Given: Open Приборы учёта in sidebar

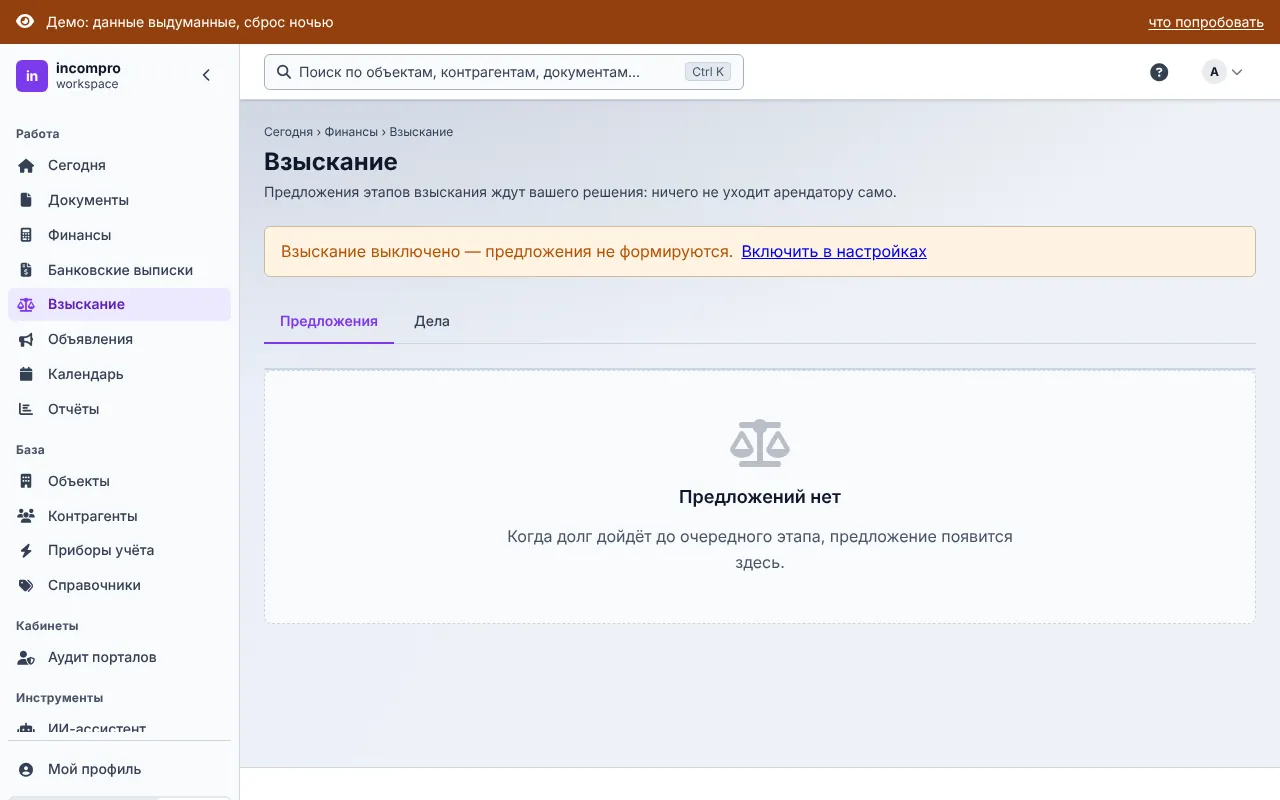Looking at the screenshot, I should coord(119,550).
